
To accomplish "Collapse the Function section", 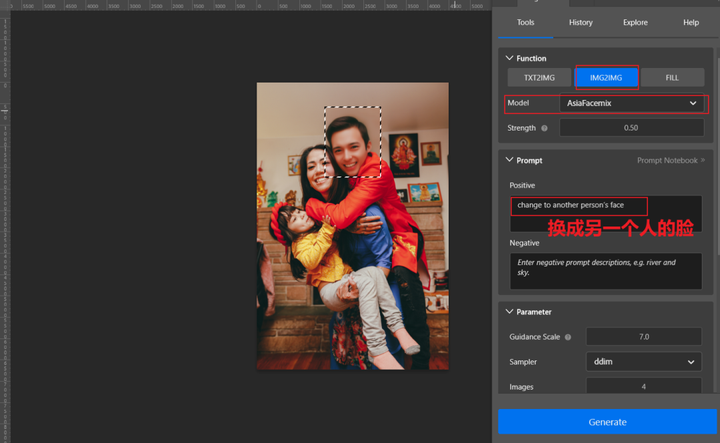I will click(509, 58).
